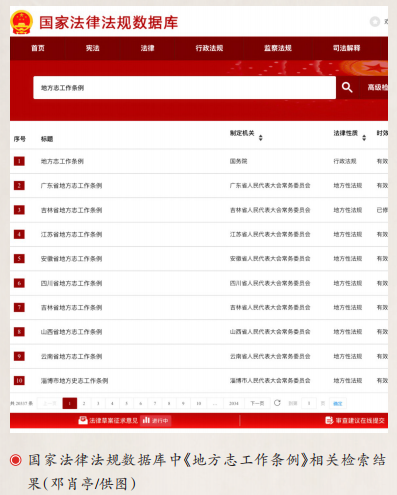This screenshot has width=397, height=495.
Task: Click 安徽省人民代表大会常务委员会 cell
Action: pos(270,259)
